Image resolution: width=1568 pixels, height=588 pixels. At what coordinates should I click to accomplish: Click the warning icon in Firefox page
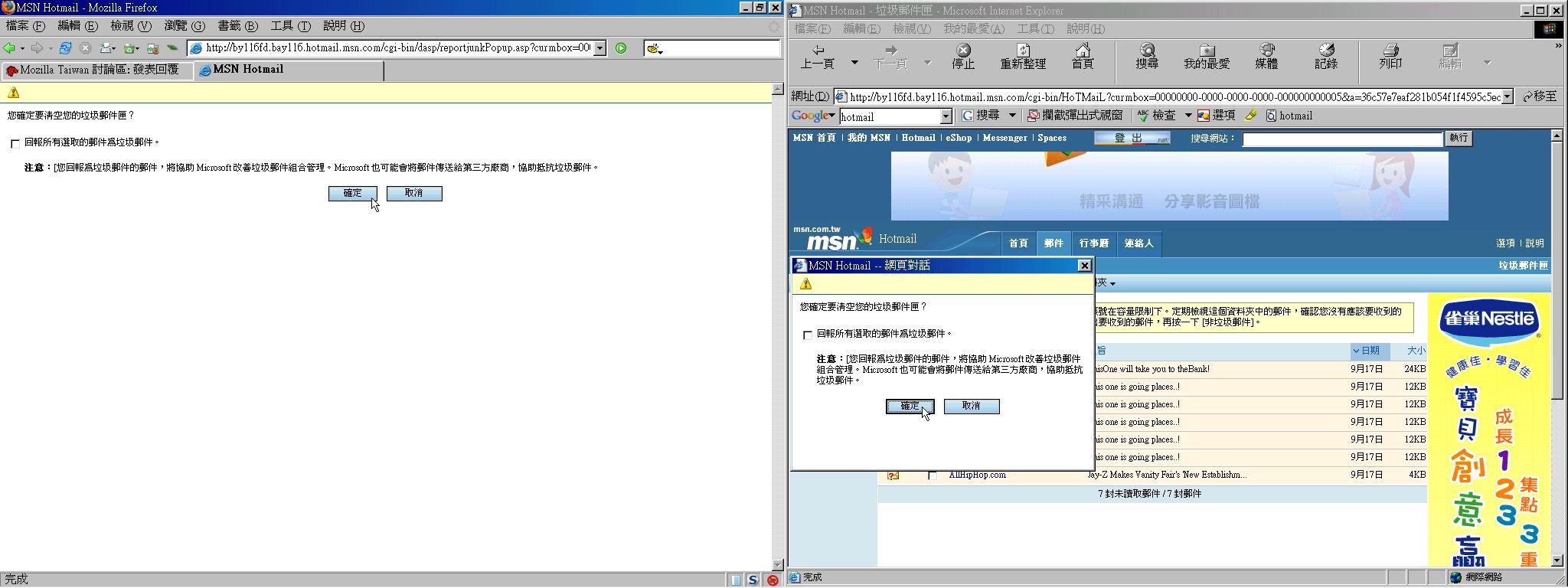tap(13, 93)
